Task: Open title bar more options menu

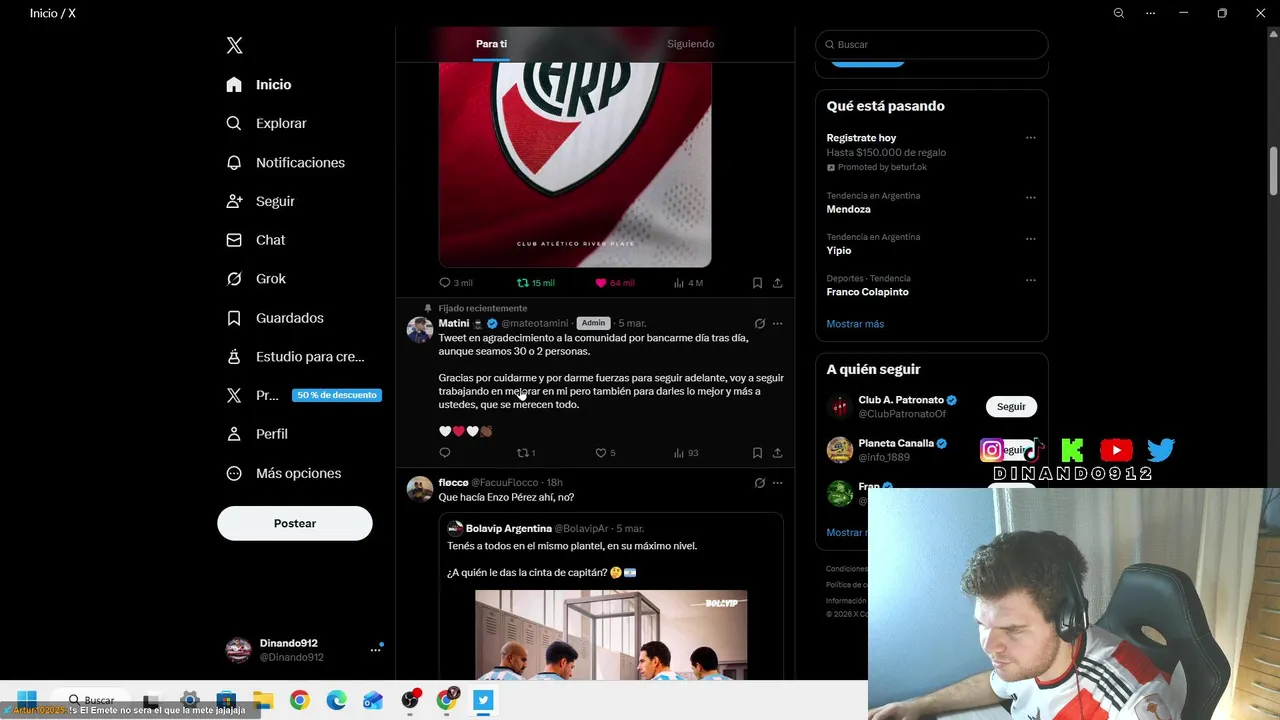Action: point(1151,13)
